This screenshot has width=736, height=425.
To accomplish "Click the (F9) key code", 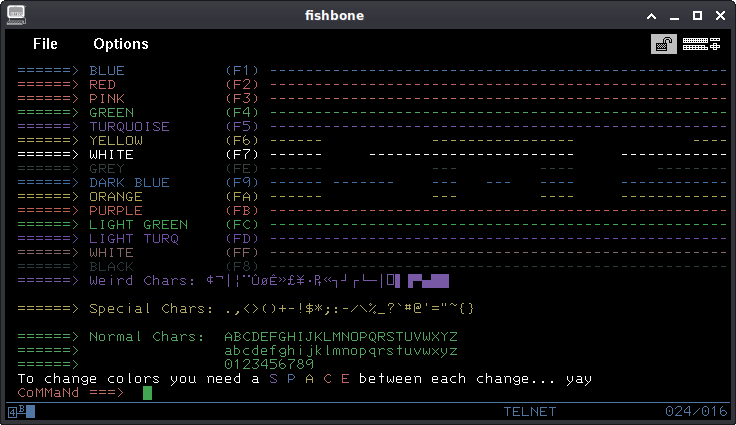I will pyautogui.click(x=242, y=183).
